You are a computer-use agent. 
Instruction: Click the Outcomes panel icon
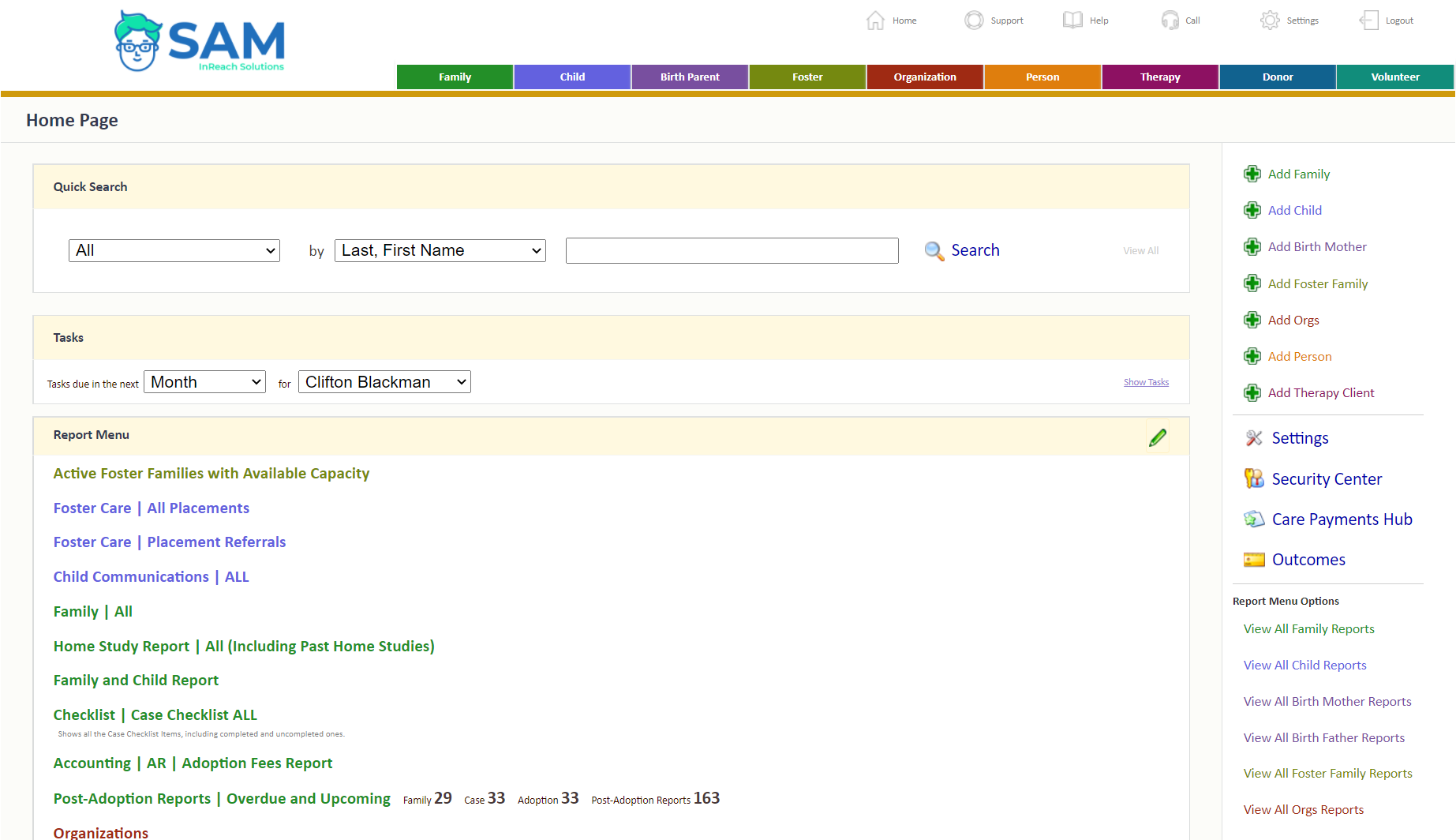click(1255, 559)
